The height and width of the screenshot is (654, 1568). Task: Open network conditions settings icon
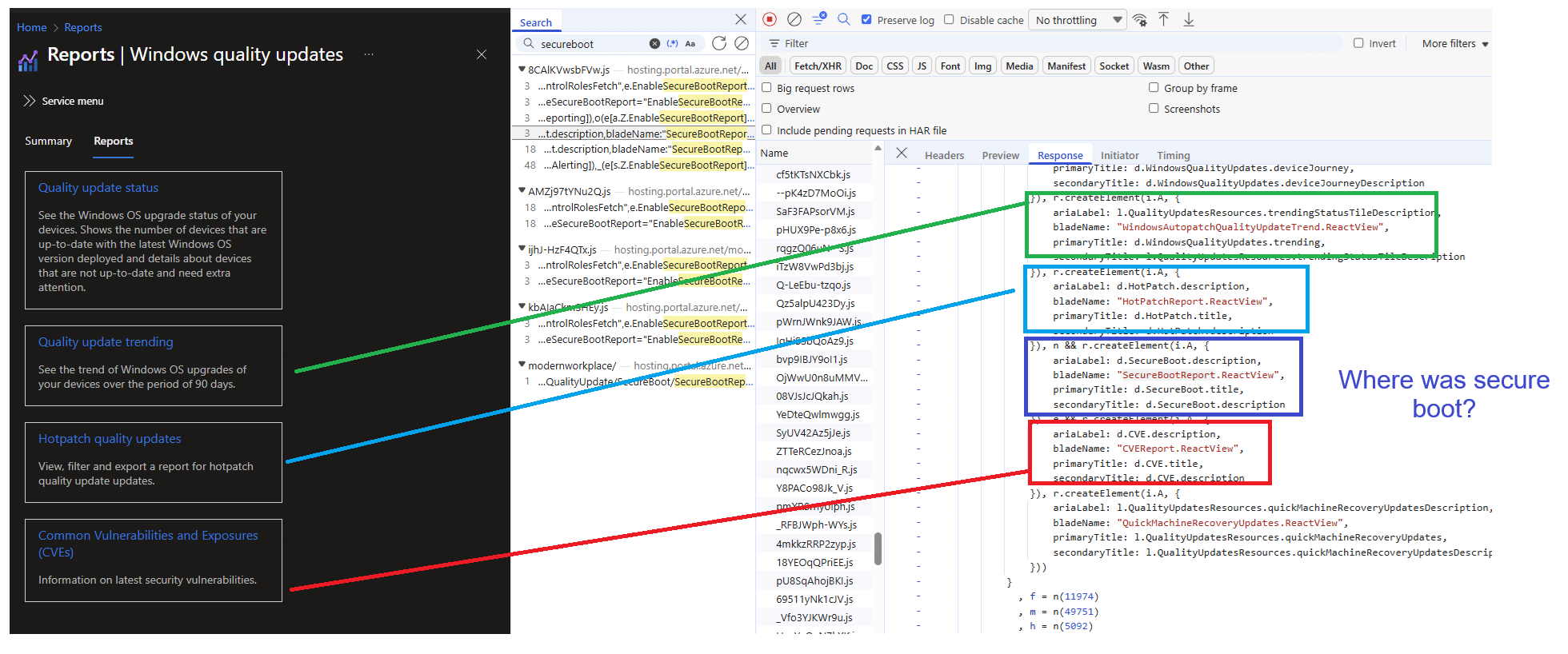[1140, 20]
